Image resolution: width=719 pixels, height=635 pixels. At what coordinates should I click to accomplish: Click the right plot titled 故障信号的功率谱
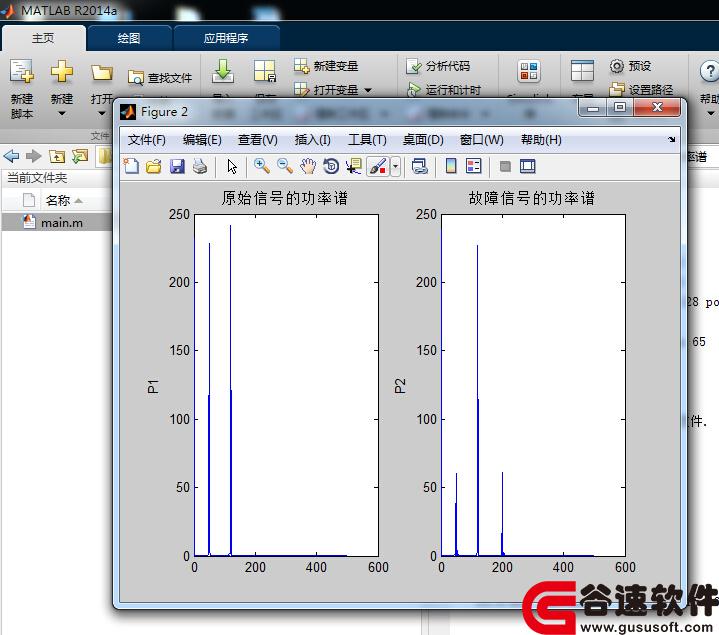(x=533, y=385)
